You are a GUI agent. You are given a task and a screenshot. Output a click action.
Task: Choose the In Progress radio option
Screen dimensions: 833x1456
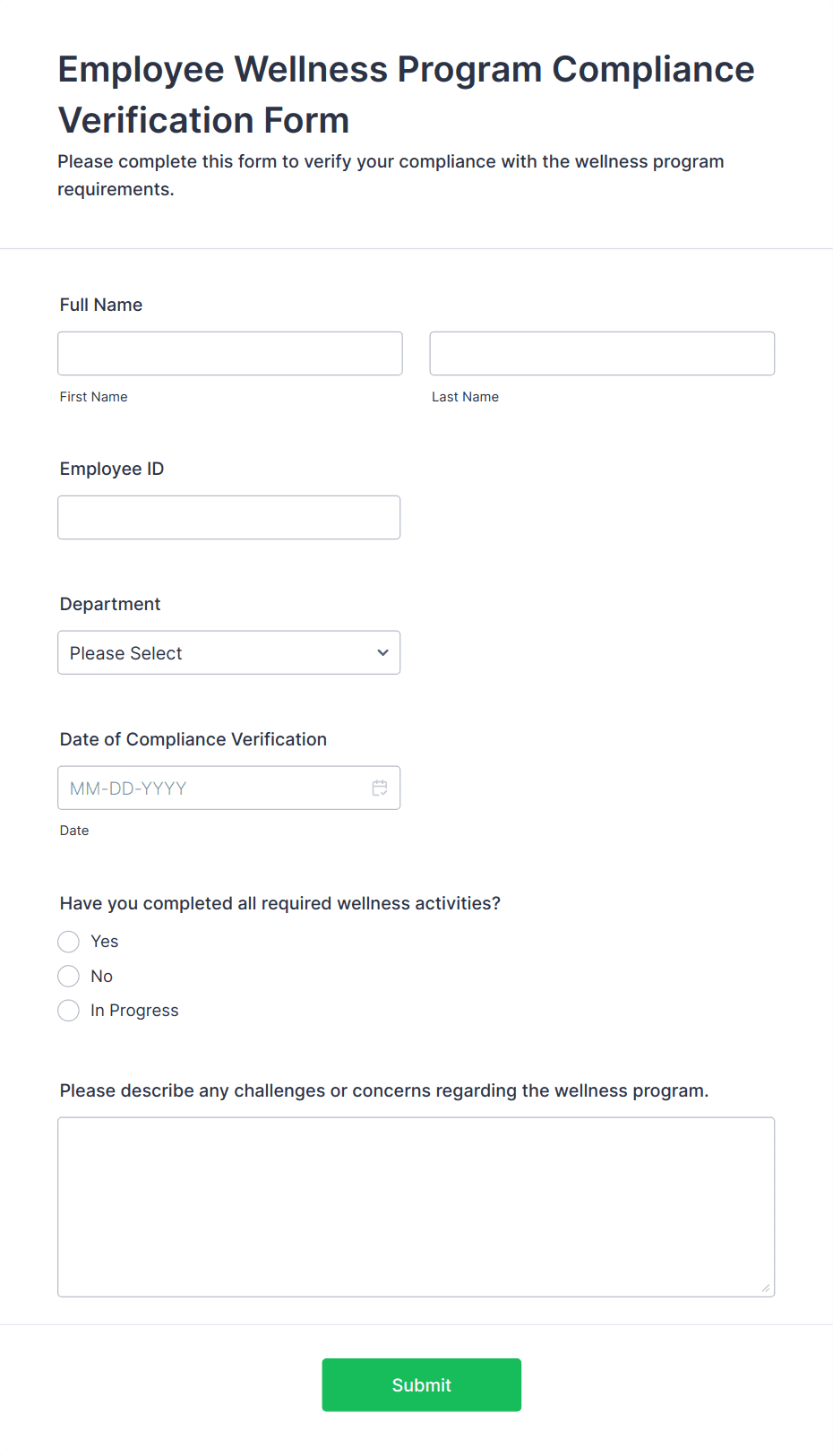pyautogui.click(x=69, y=1011)
